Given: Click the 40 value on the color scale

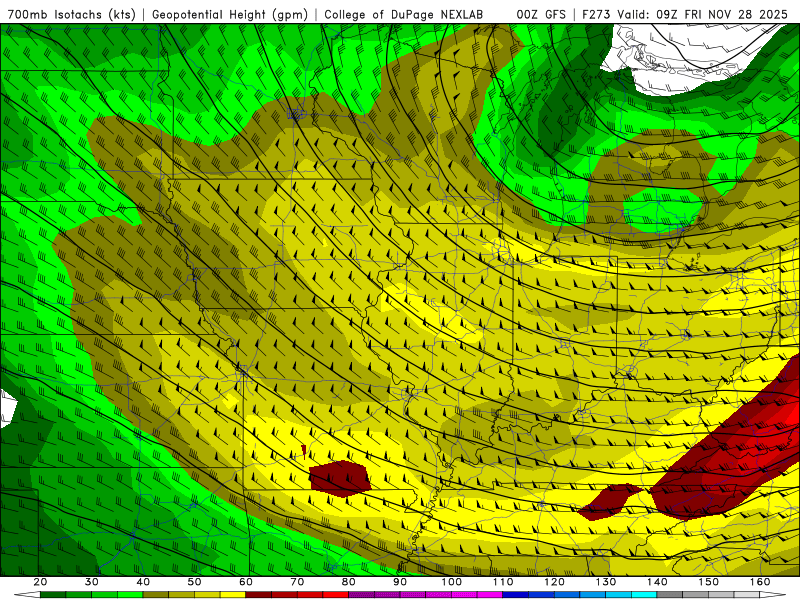Looking at the screenshot, I should (x=143, y=582).
